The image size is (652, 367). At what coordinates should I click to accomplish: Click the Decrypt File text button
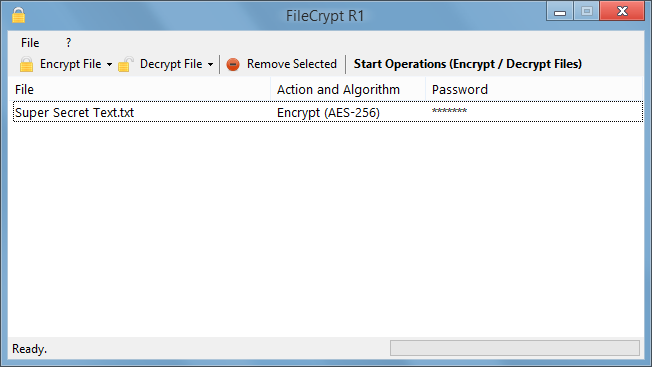171,64
